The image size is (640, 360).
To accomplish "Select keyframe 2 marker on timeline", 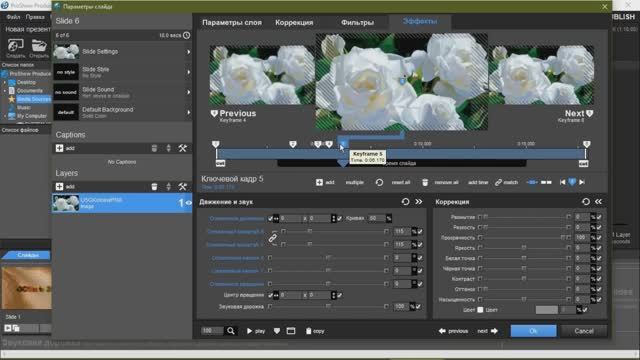I will (x=293, y=144).
